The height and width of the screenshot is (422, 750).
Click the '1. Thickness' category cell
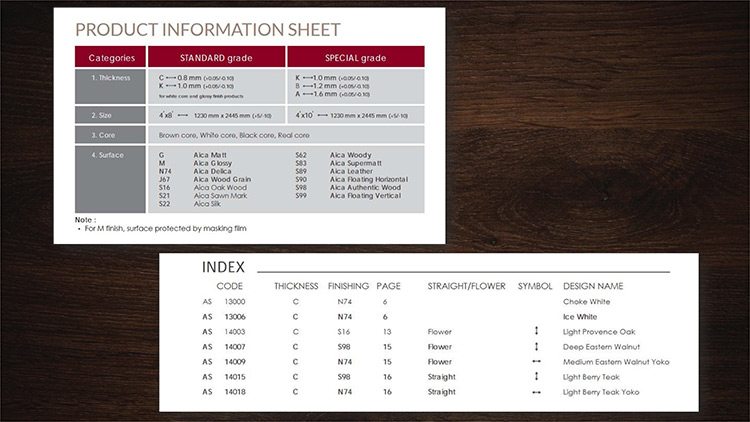pos(111,77)
